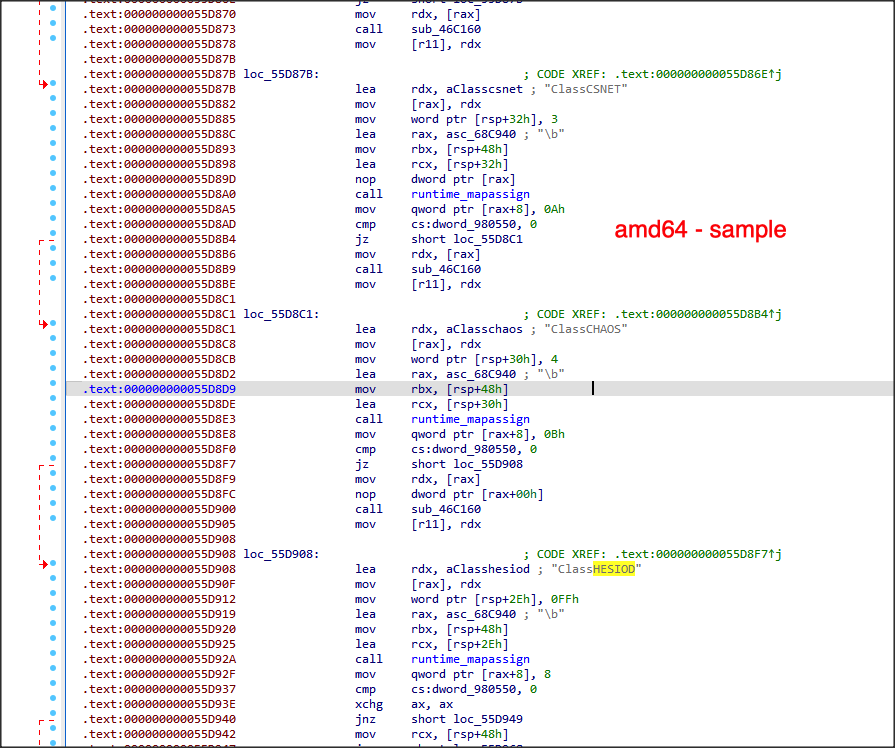Select cs:dword_980550 on line 55D937
The image size is (895, 748).
(x=466, y=689)
